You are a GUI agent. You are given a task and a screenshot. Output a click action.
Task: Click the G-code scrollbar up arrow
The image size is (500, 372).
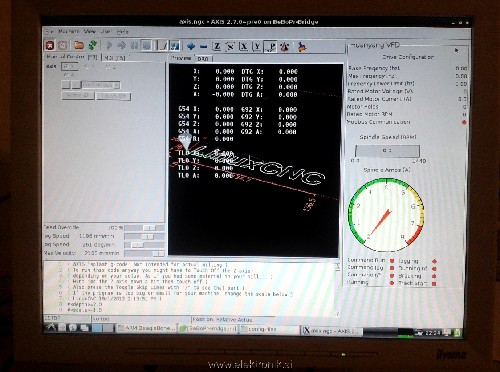337,266
